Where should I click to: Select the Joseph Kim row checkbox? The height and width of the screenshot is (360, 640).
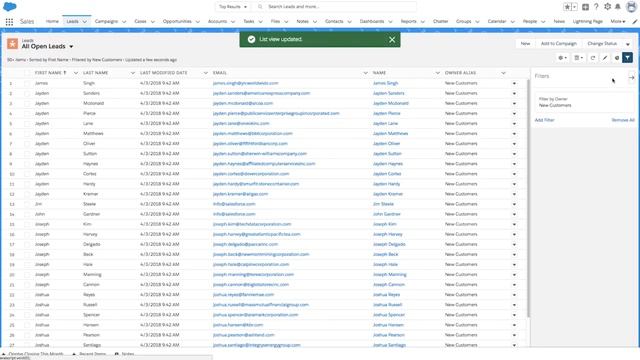point(27,224)
